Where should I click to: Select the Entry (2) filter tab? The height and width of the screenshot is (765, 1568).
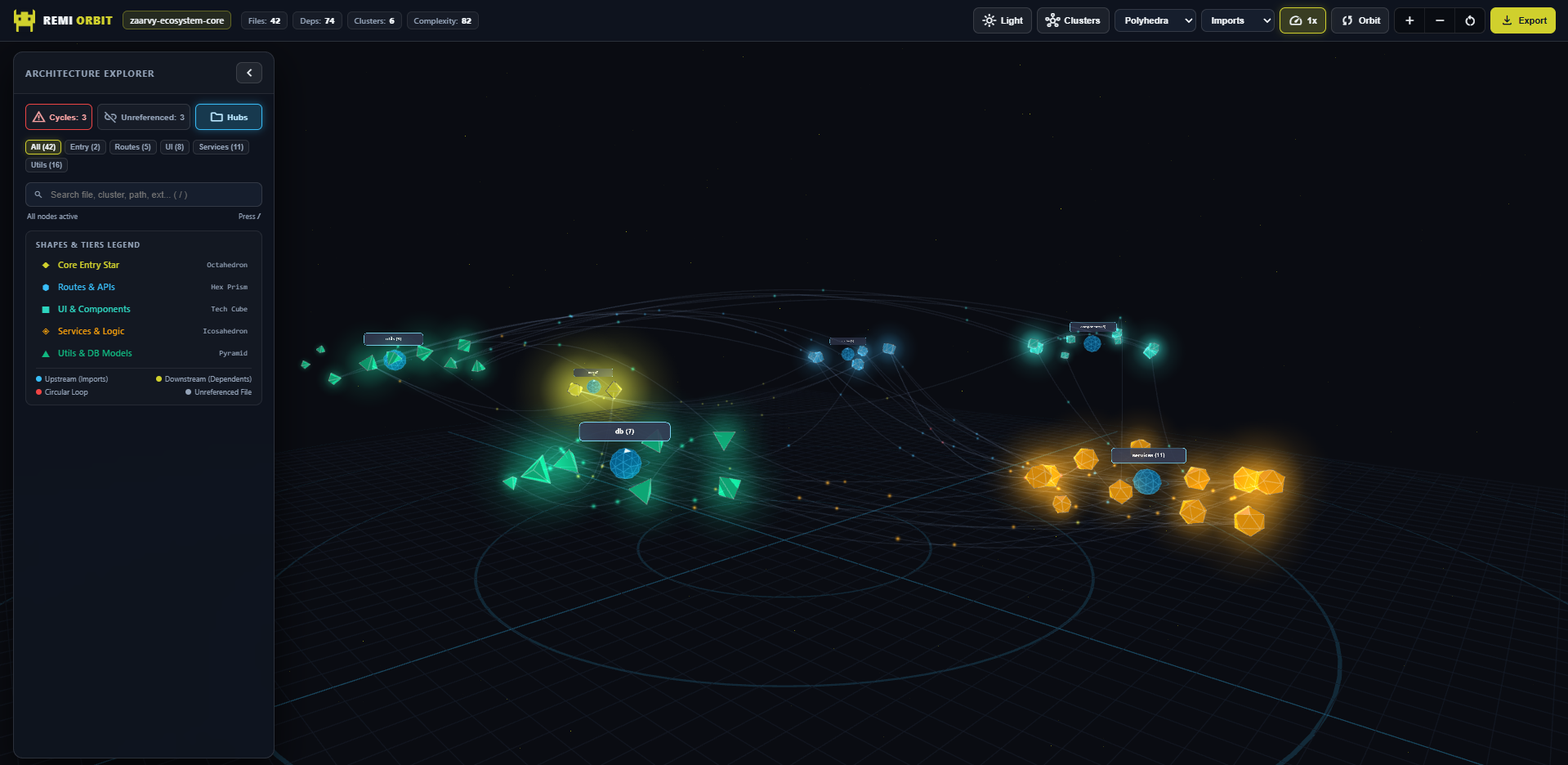[x=85, y=147]
